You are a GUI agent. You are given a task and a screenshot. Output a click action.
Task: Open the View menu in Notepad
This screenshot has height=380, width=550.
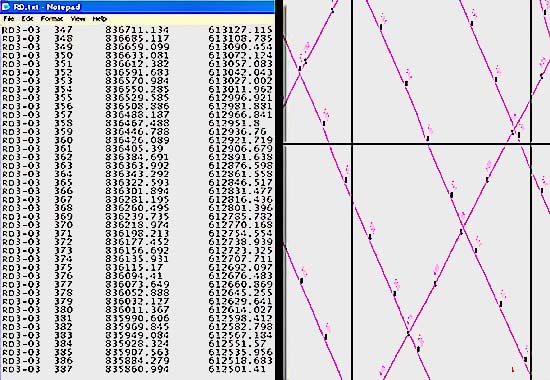click(x=78, y=19)
